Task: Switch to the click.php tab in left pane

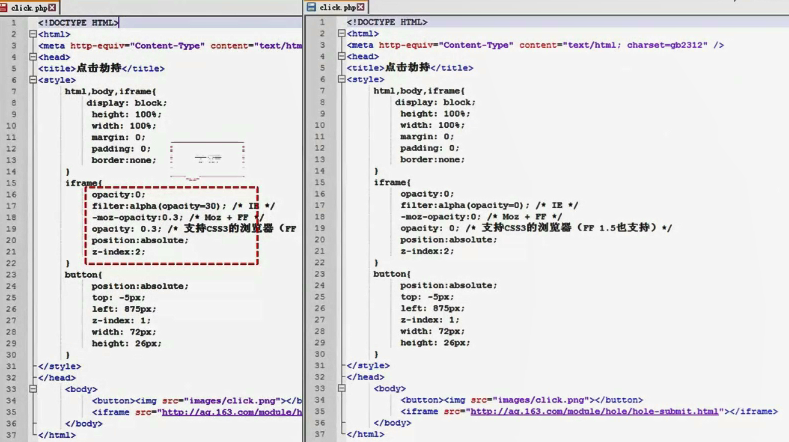Action: tap(29, 8)
